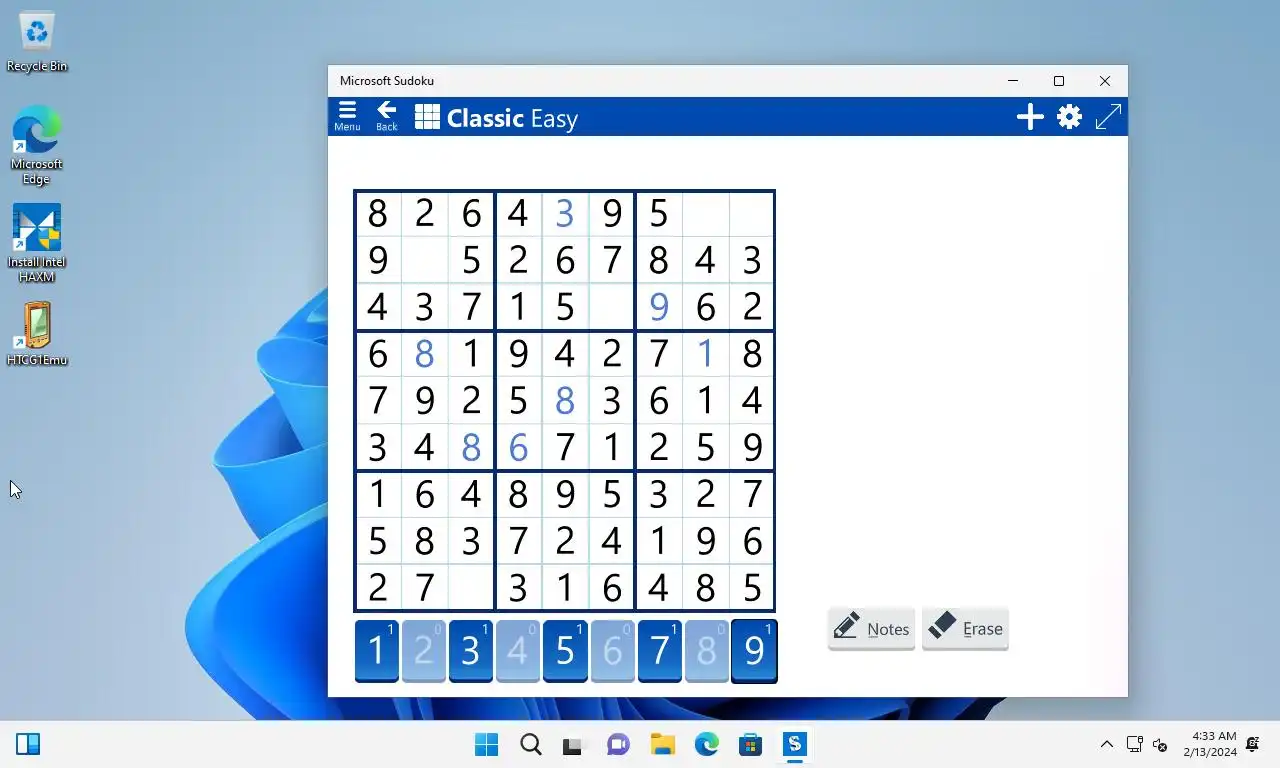Open HTCG1Emu desktop shortcut
1280x768 pixels.
[x=37, y=334]
